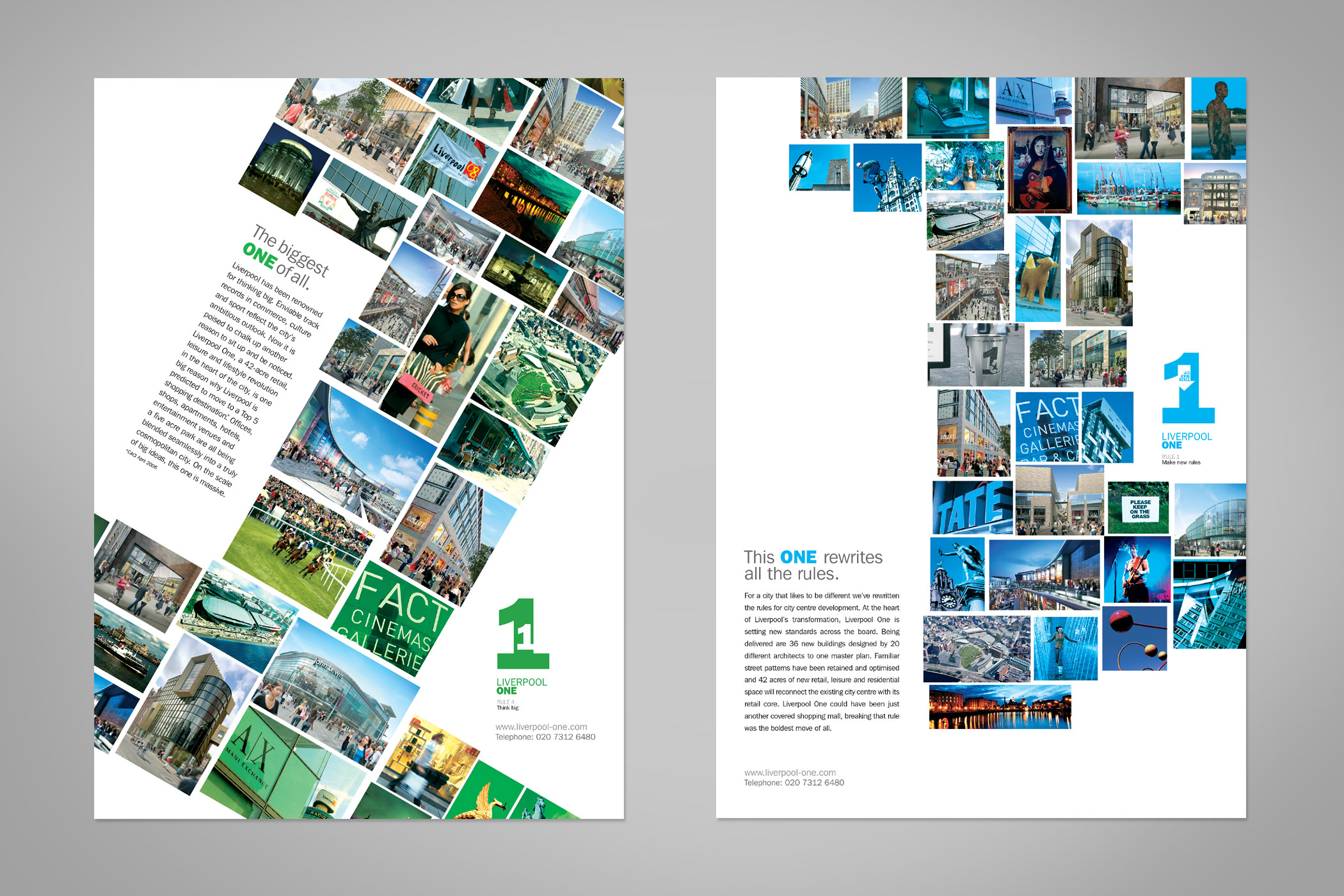The image size is (1344, 896).
Task: Click the blue high-heeled shoe photo
Action: pos(948,108)
